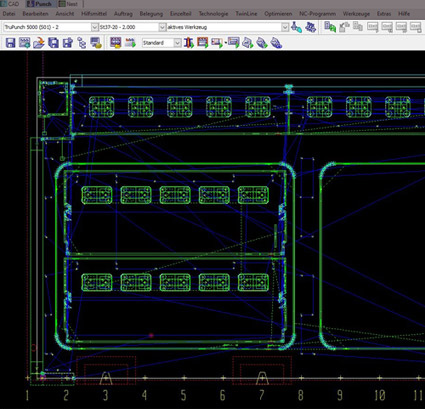Click the monitor with yellow database icon
This screenshot has width=425, height=409.
(96, 43)
